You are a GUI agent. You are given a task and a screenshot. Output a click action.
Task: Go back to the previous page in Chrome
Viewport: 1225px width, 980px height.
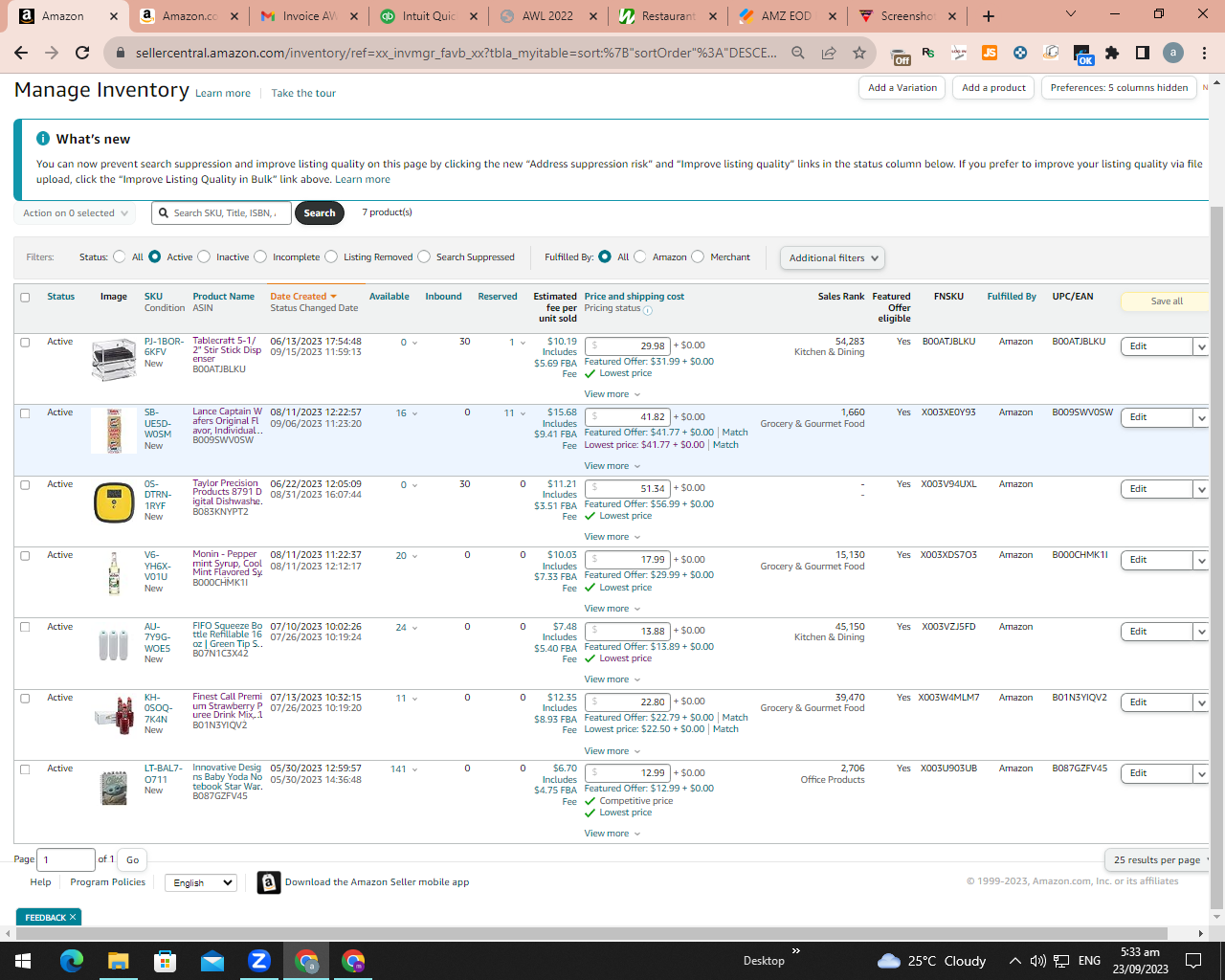[21, 53]
